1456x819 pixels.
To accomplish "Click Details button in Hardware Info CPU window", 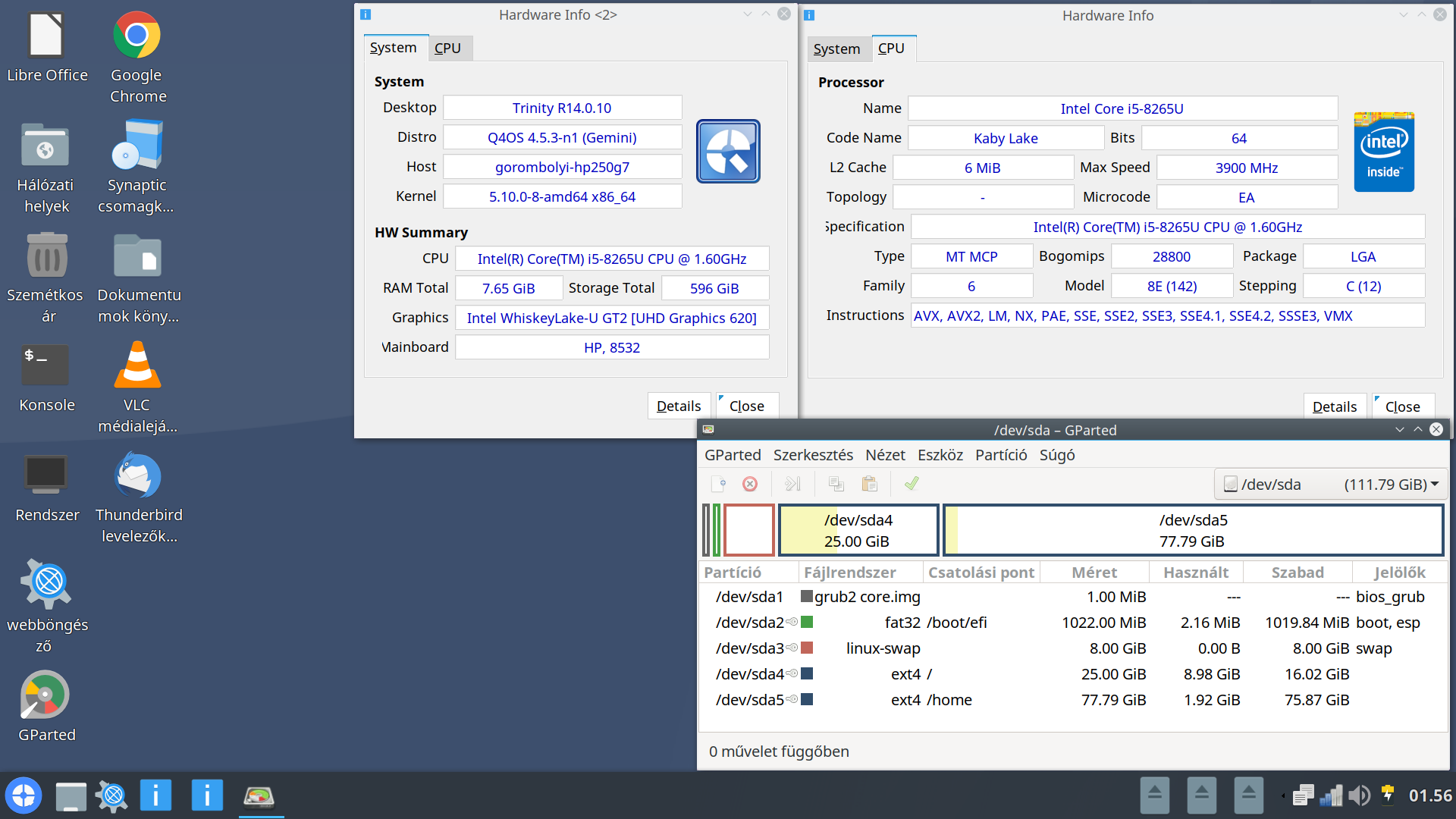I will (x=1335, y=406).
